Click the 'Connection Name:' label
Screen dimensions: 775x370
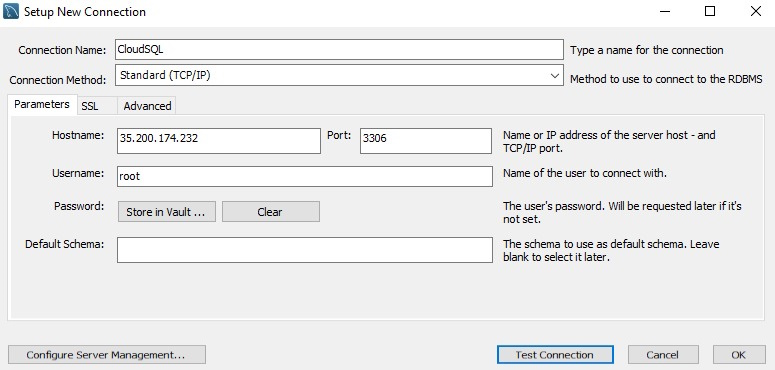point(62,50)
